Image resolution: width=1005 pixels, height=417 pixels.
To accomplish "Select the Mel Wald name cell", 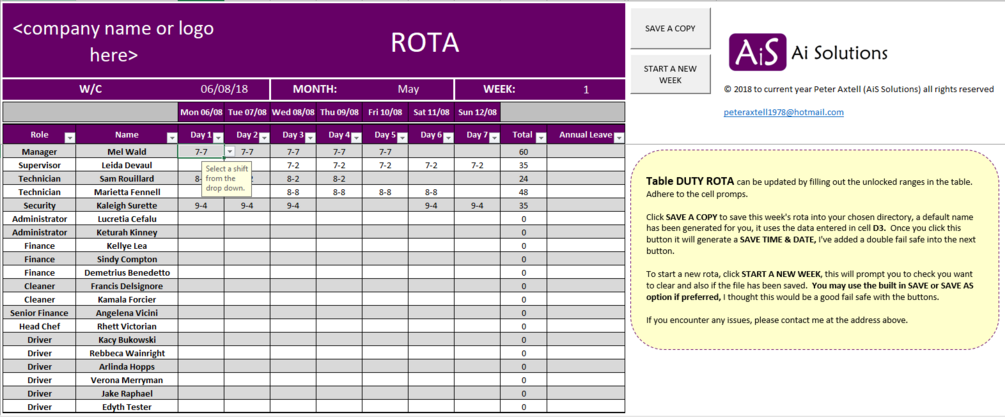I will [127, 152].
